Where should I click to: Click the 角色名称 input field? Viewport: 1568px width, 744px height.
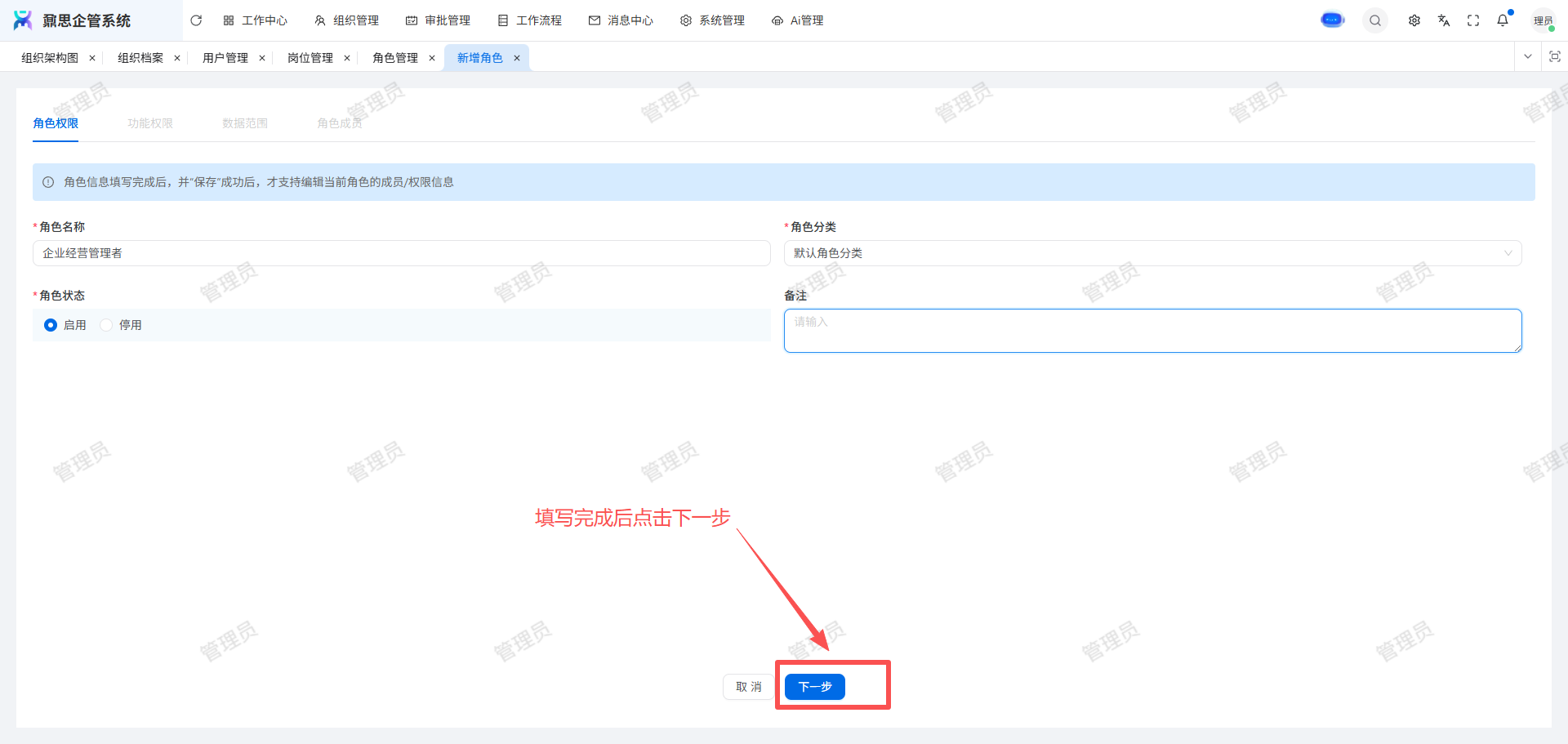click(x=401, y=253)
